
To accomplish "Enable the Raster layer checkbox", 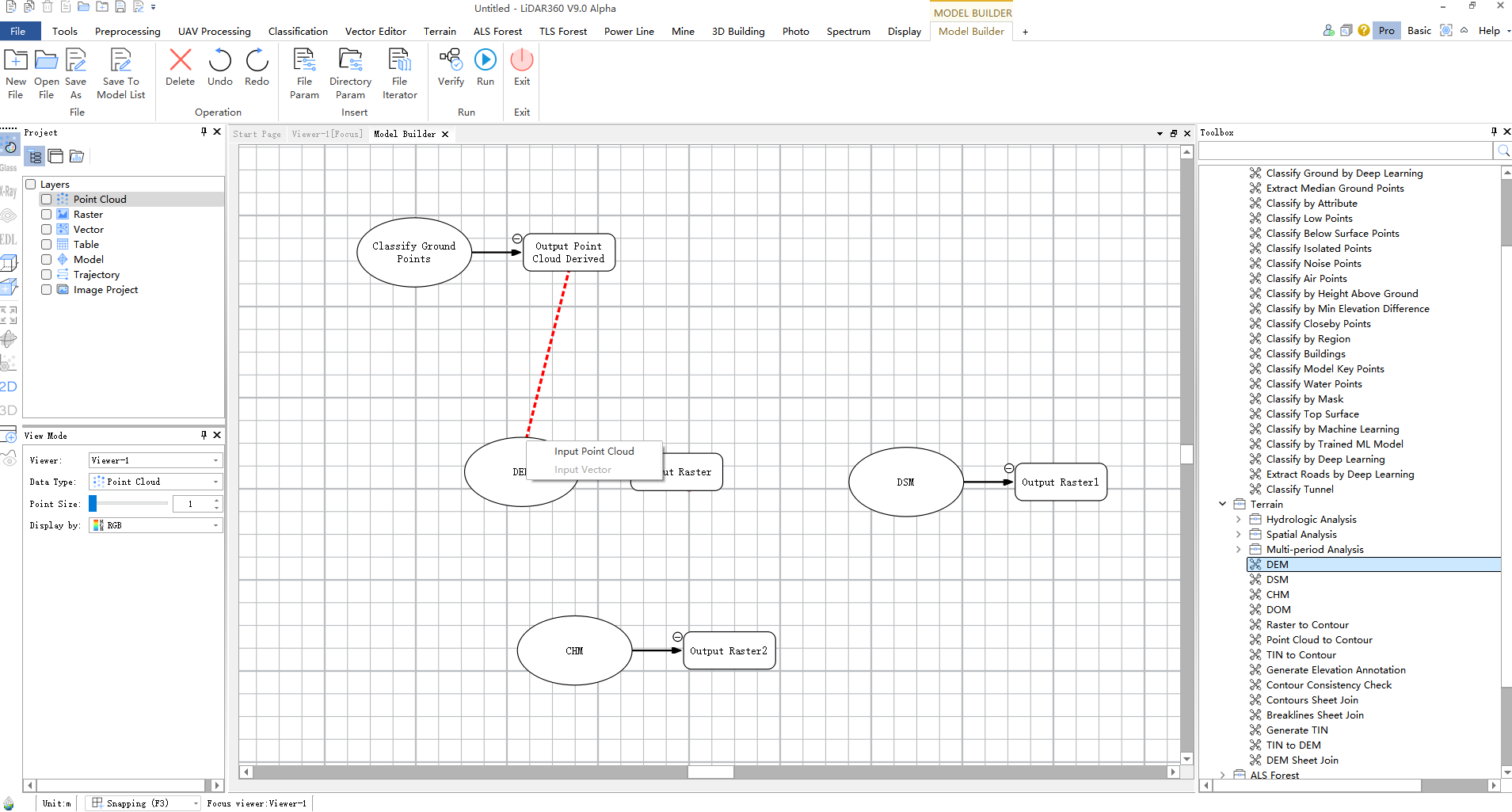I will click(47, 215).
